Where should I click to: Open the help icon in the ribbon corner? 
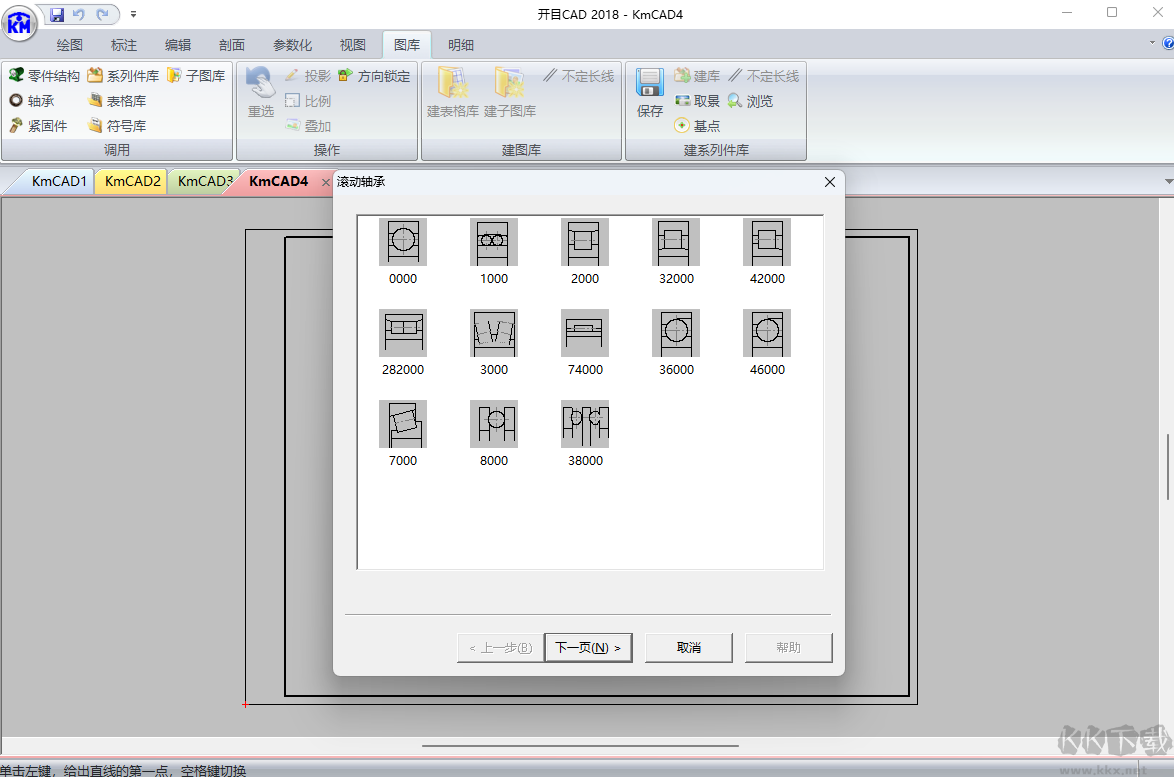pos(1168,43)
